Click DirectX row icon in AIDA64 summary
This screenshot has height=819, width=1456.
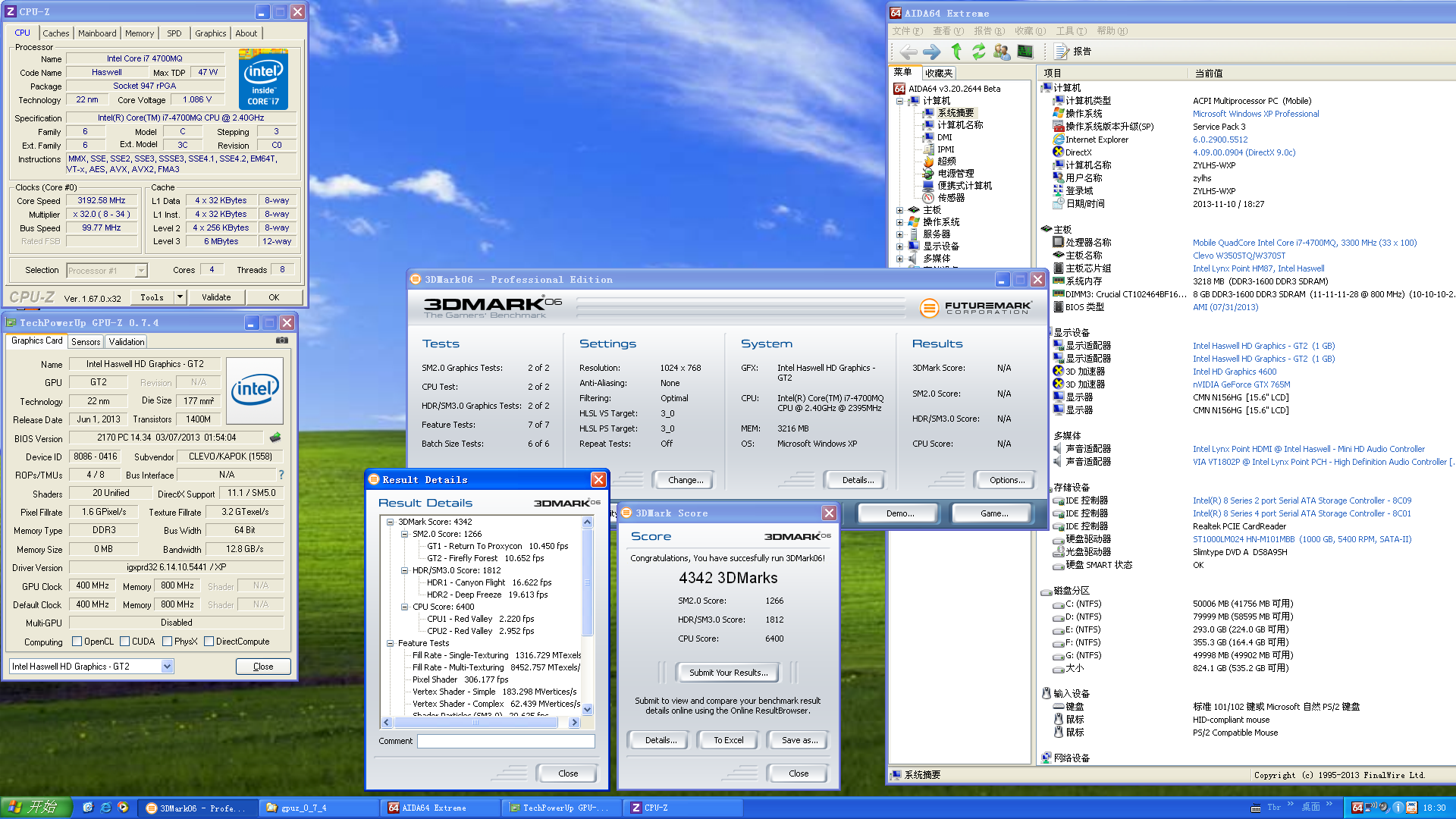click(1059, 152)
